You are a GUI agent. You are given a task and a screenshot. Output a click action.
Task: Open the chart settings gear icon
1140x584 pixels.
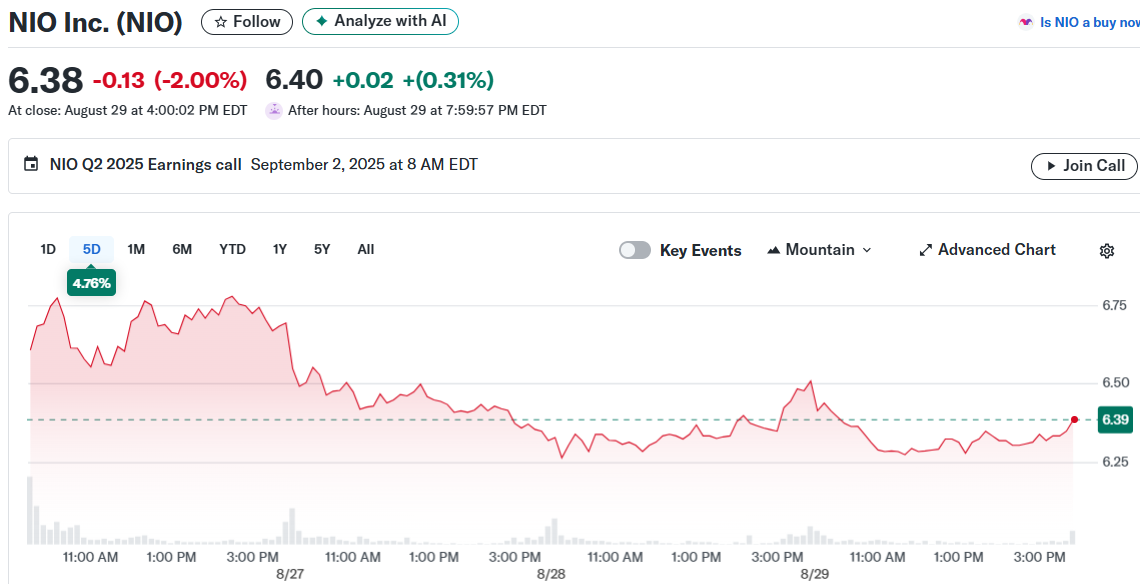pos(1107,251)
